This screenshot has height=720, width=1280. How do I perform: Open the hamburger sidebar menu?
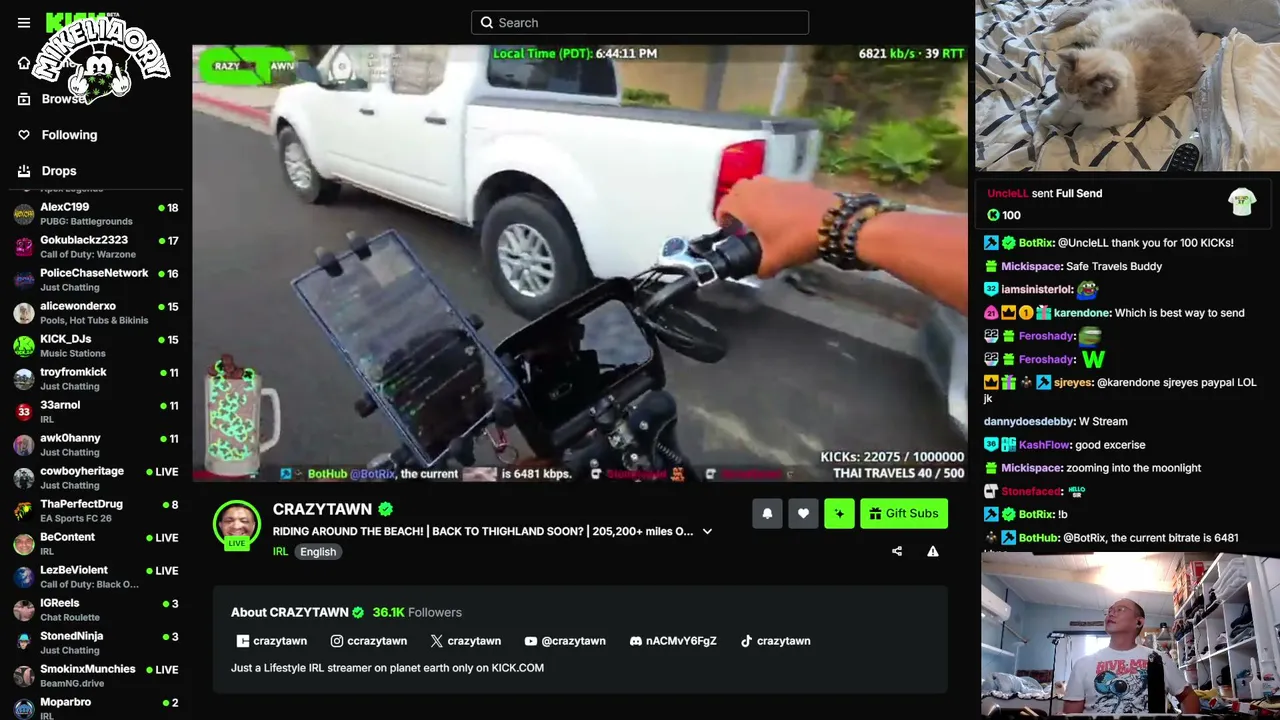coord(24,22)
